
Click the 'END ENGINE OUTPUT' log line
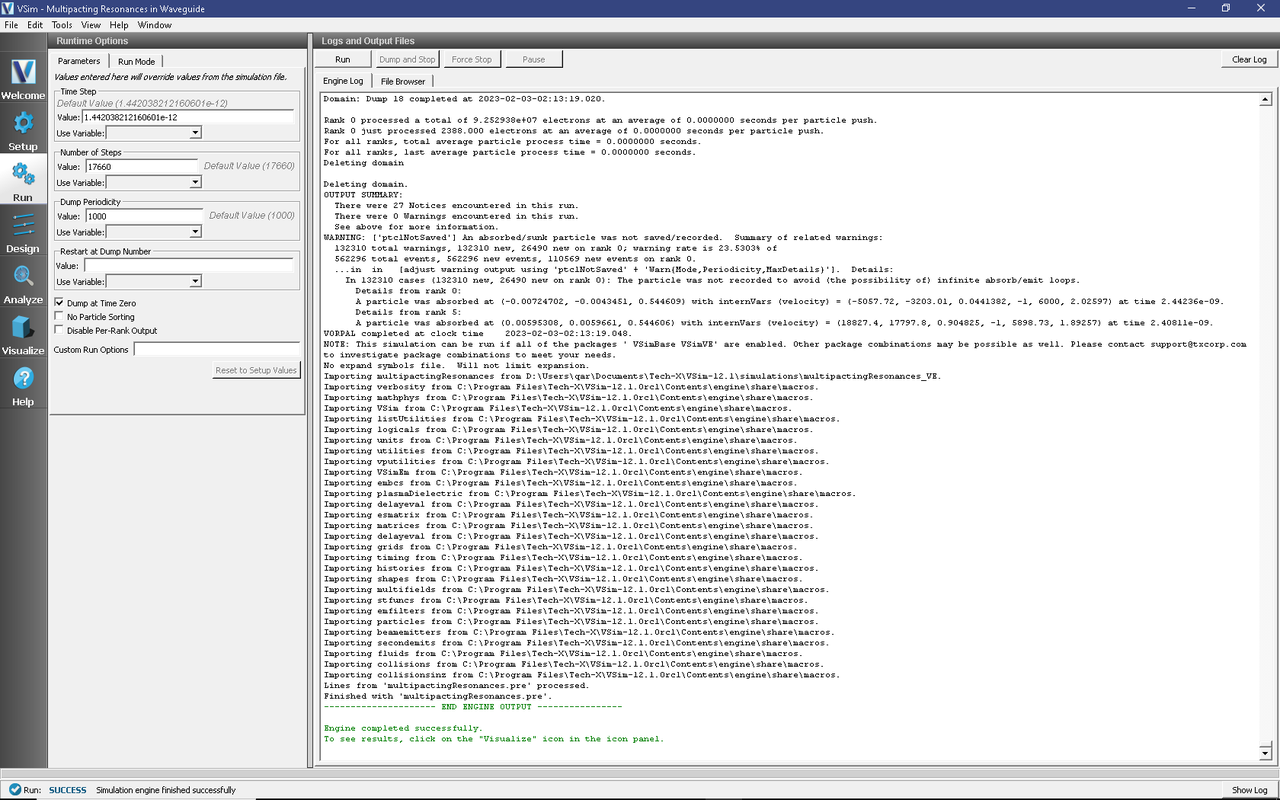pos(473,707)
